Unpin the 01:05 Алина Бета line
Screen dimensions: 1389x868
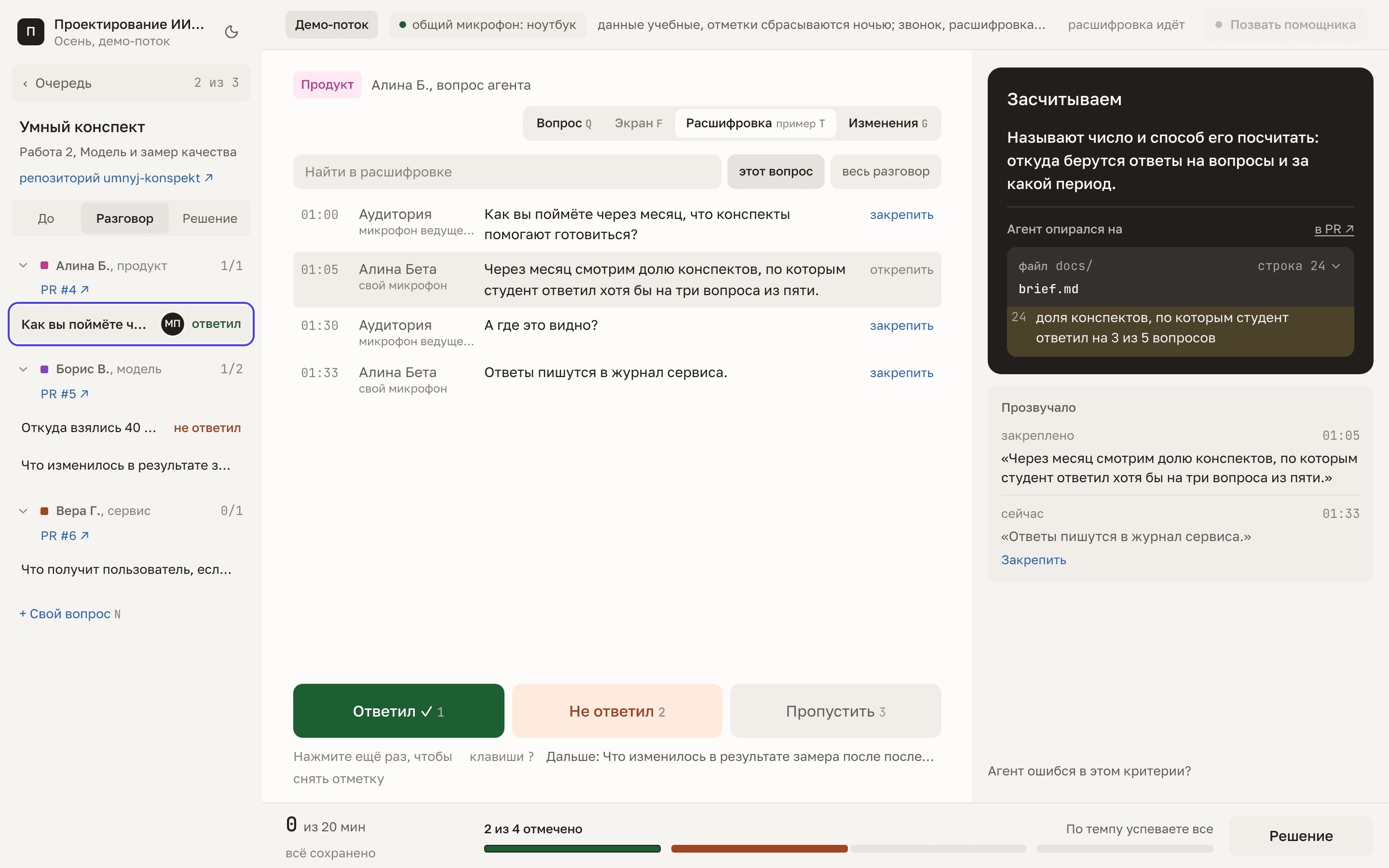click(x=901, y=270)
